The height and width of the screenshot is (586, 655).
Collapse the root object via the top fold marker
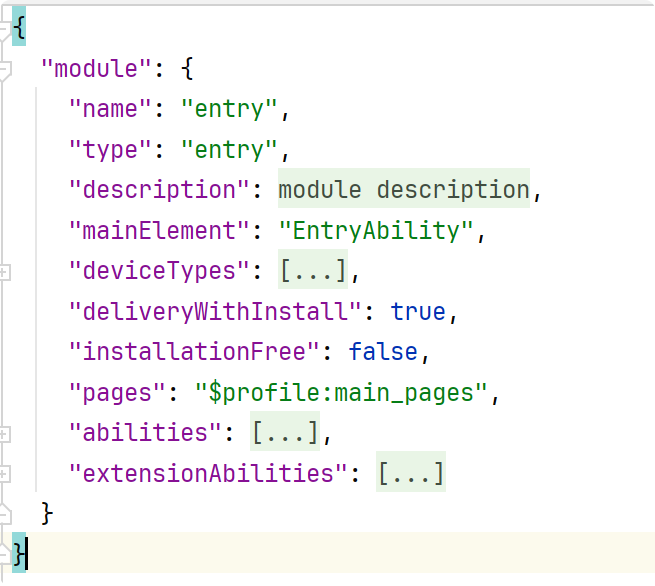[x=4, y=30]
